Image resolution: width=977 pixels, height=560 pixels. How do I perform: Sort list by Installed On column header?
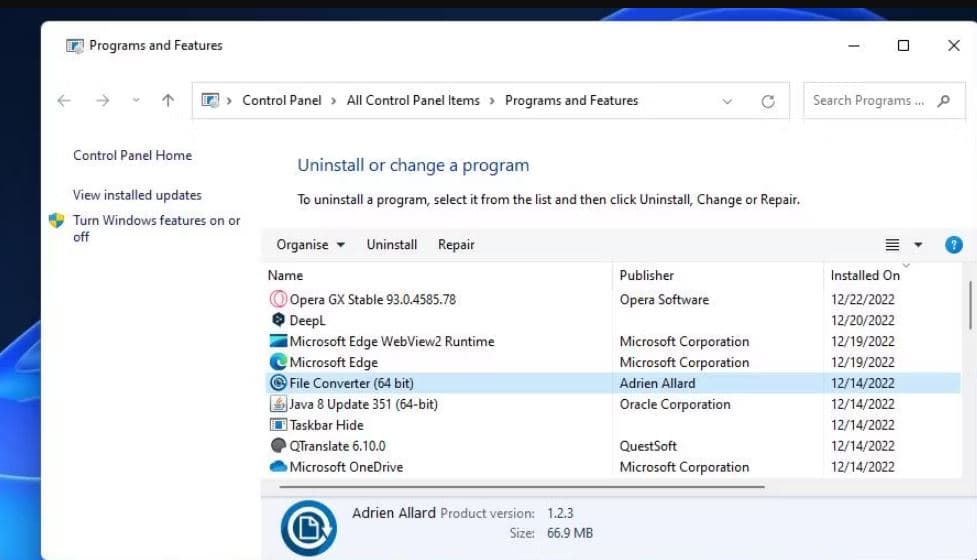865,275
